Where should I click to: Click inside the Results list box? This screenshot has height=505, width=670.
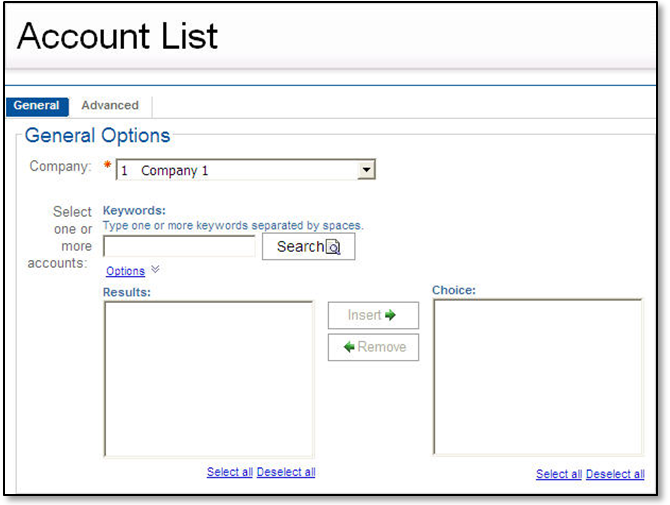[208, 379]
